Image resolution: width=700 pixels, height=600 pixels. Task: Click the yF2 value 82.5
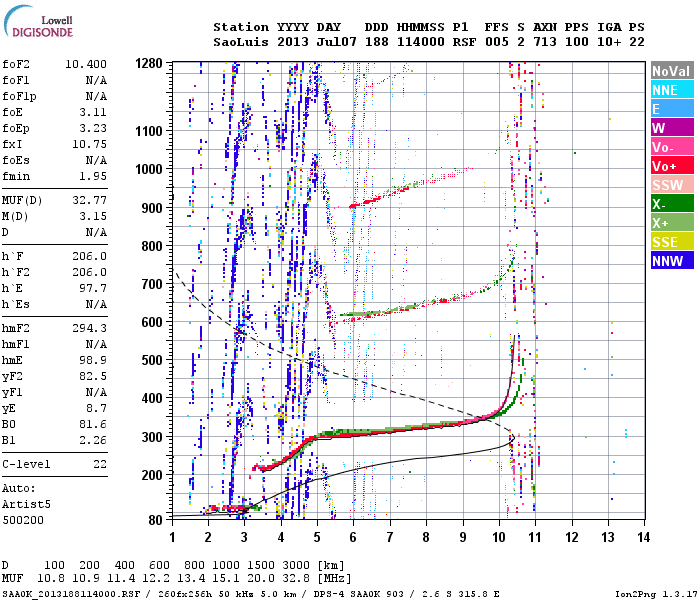pos(93,376)
